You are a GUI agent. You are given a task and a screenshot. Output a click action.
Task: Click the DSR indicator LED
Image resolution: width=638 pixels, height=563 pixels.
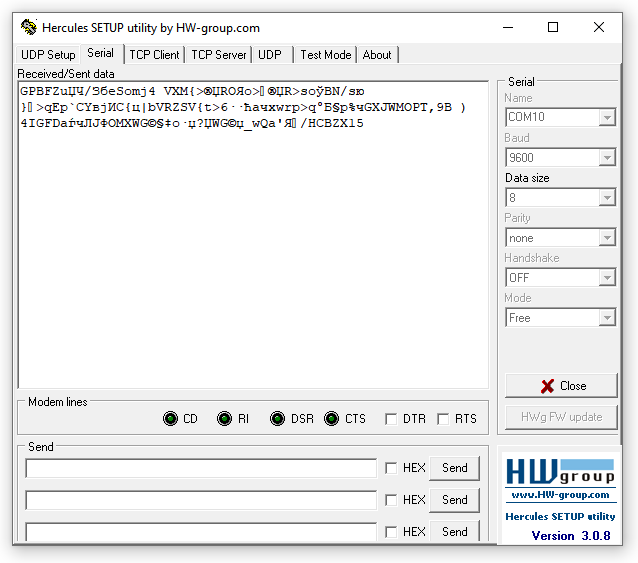(x=278, y=419)
